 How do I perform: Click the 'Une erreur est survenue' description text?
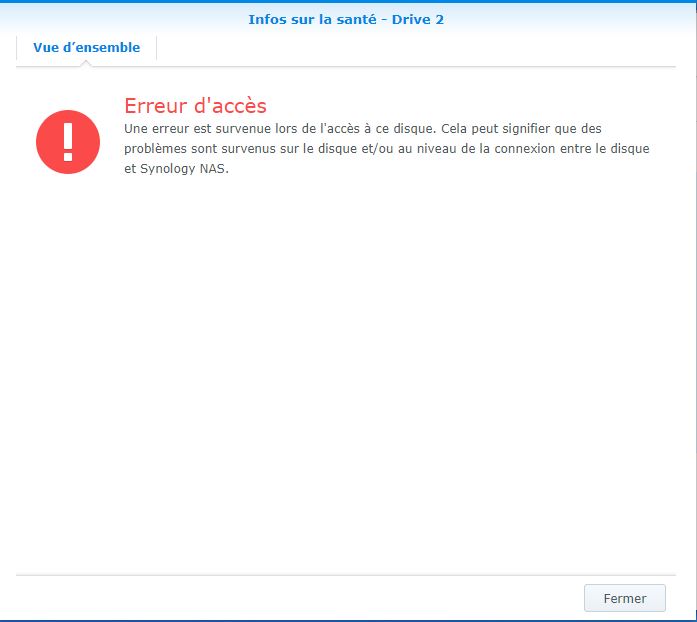(x=387, y=148)
